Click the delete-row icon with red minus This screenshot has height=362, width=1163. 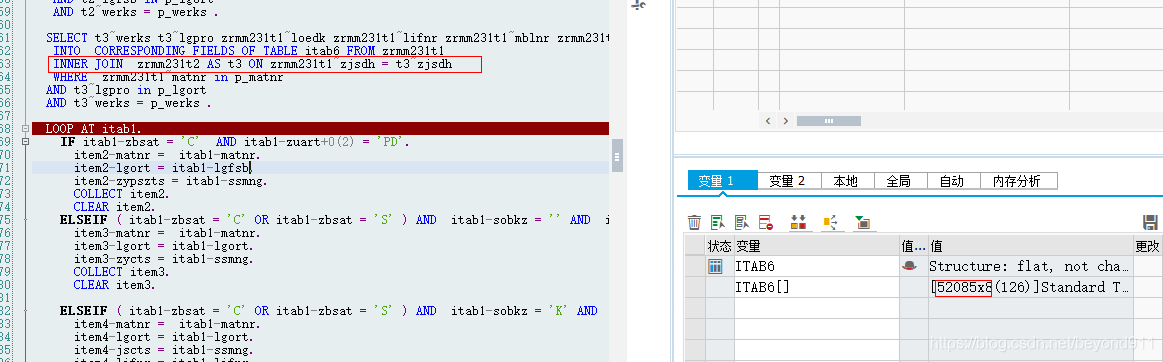click(x=765, y=222)
